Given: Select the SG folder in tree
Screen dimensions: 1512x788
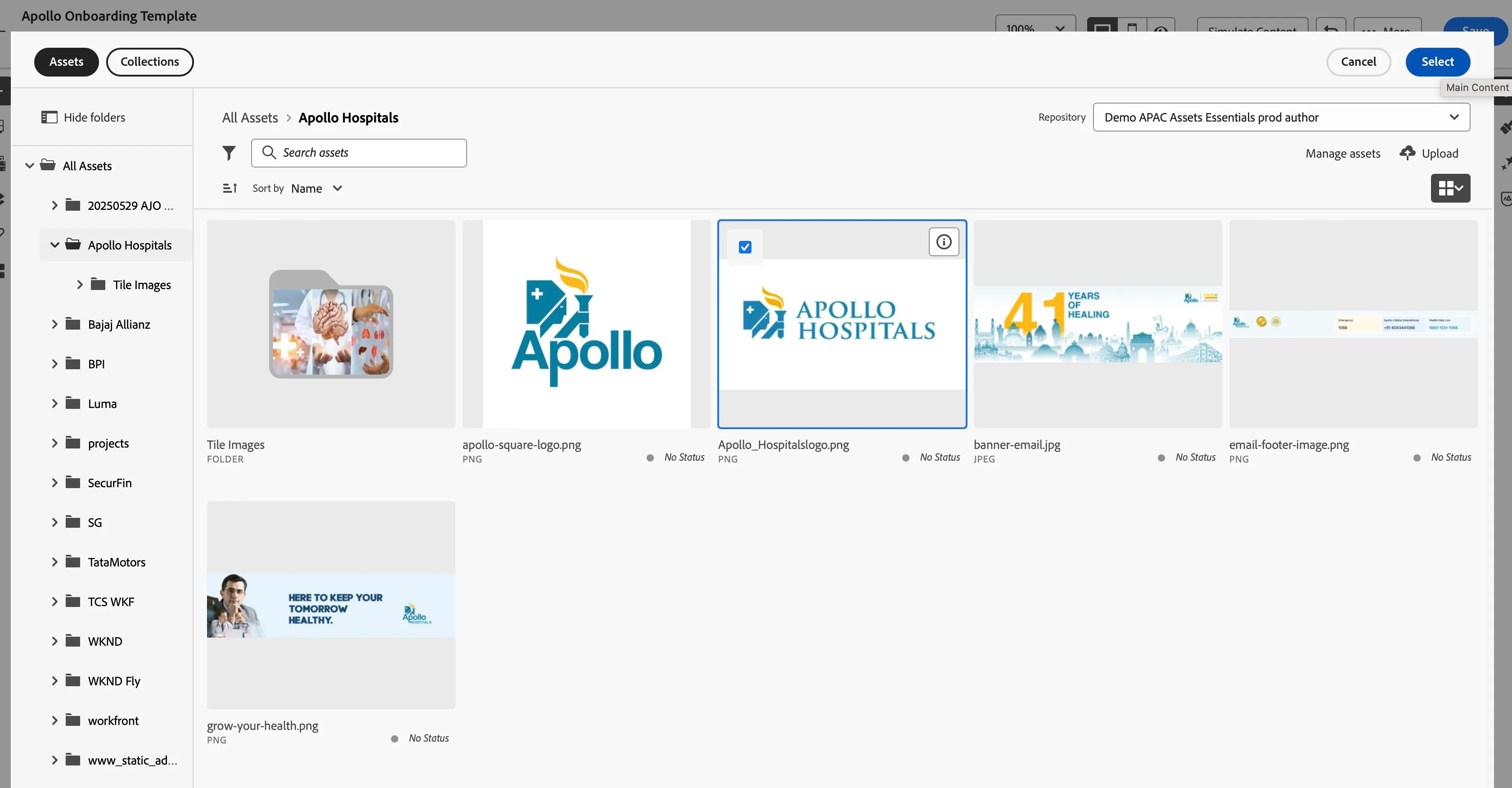Looking at the screenshot, I should pyautogui.click(x=94, y=522).
